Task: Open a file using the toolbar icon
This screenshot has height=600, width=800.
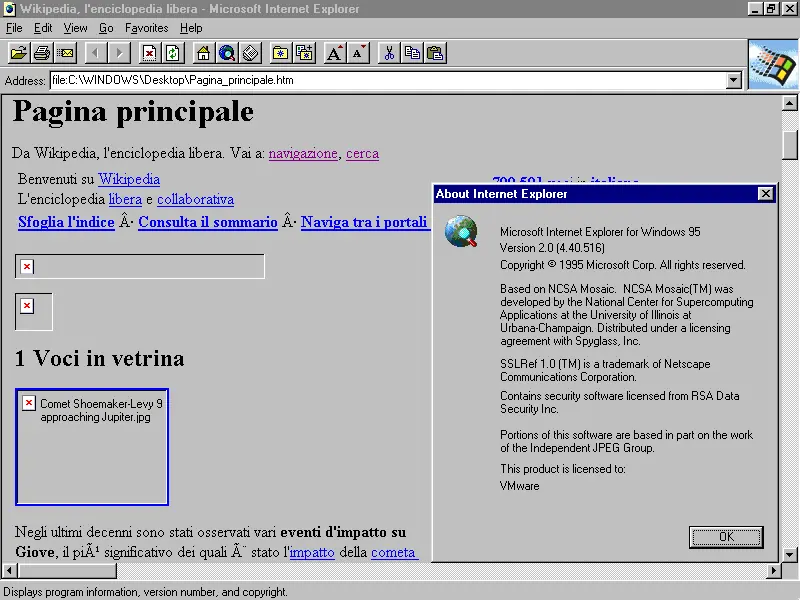Action: click(x=18, y=53)
